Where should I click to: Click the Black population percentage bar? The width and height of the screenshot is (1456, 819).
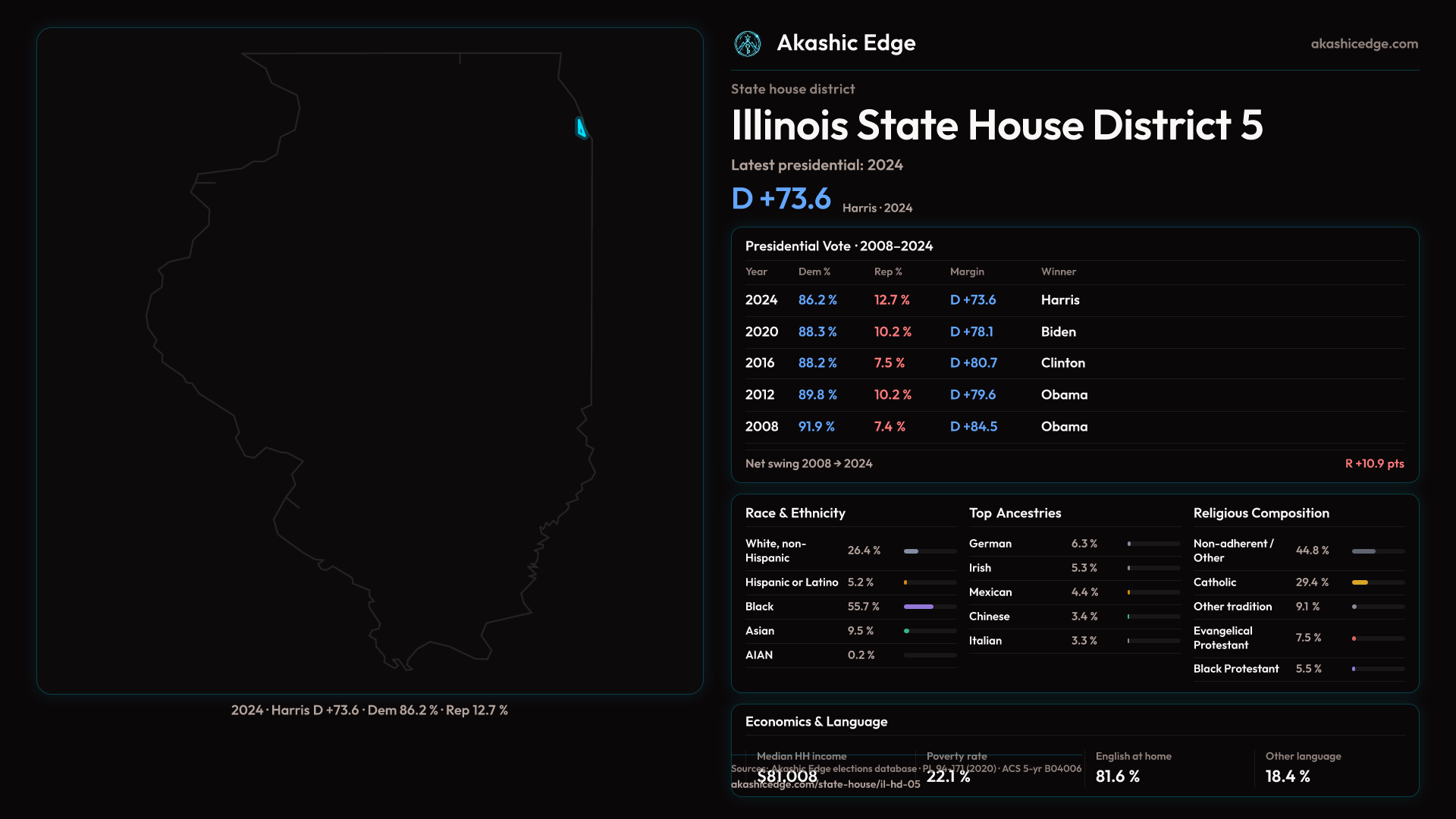point(918,607)
